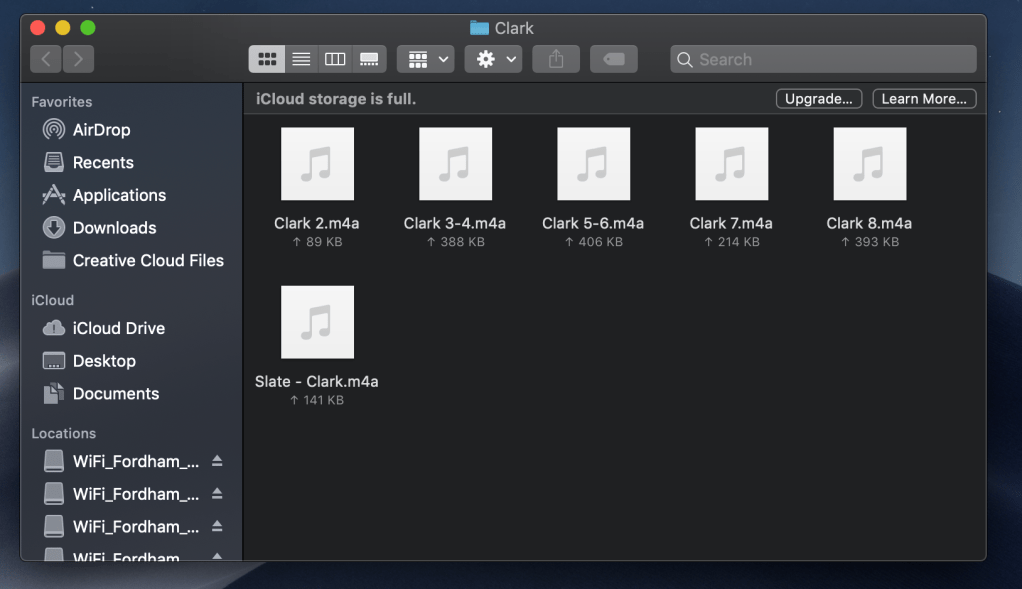Select Downloads in the sidebar
The width and height of the screenshot is (1022, 589).
(113, 228)
